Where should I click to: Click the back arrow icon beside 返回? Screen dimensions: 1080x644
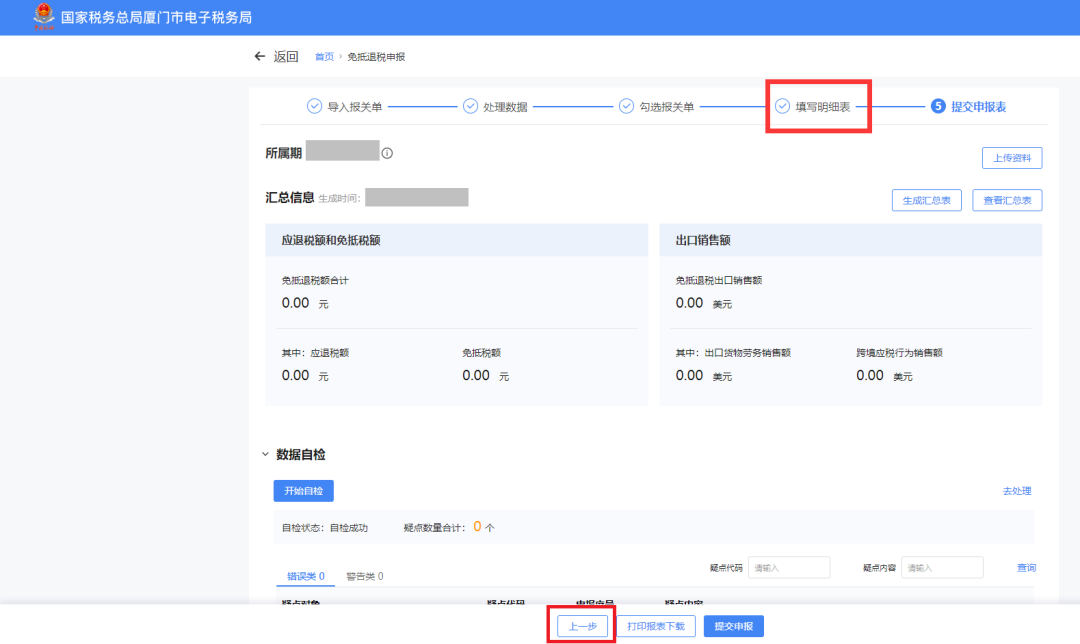pyautogui.click(x=260, y=57)
